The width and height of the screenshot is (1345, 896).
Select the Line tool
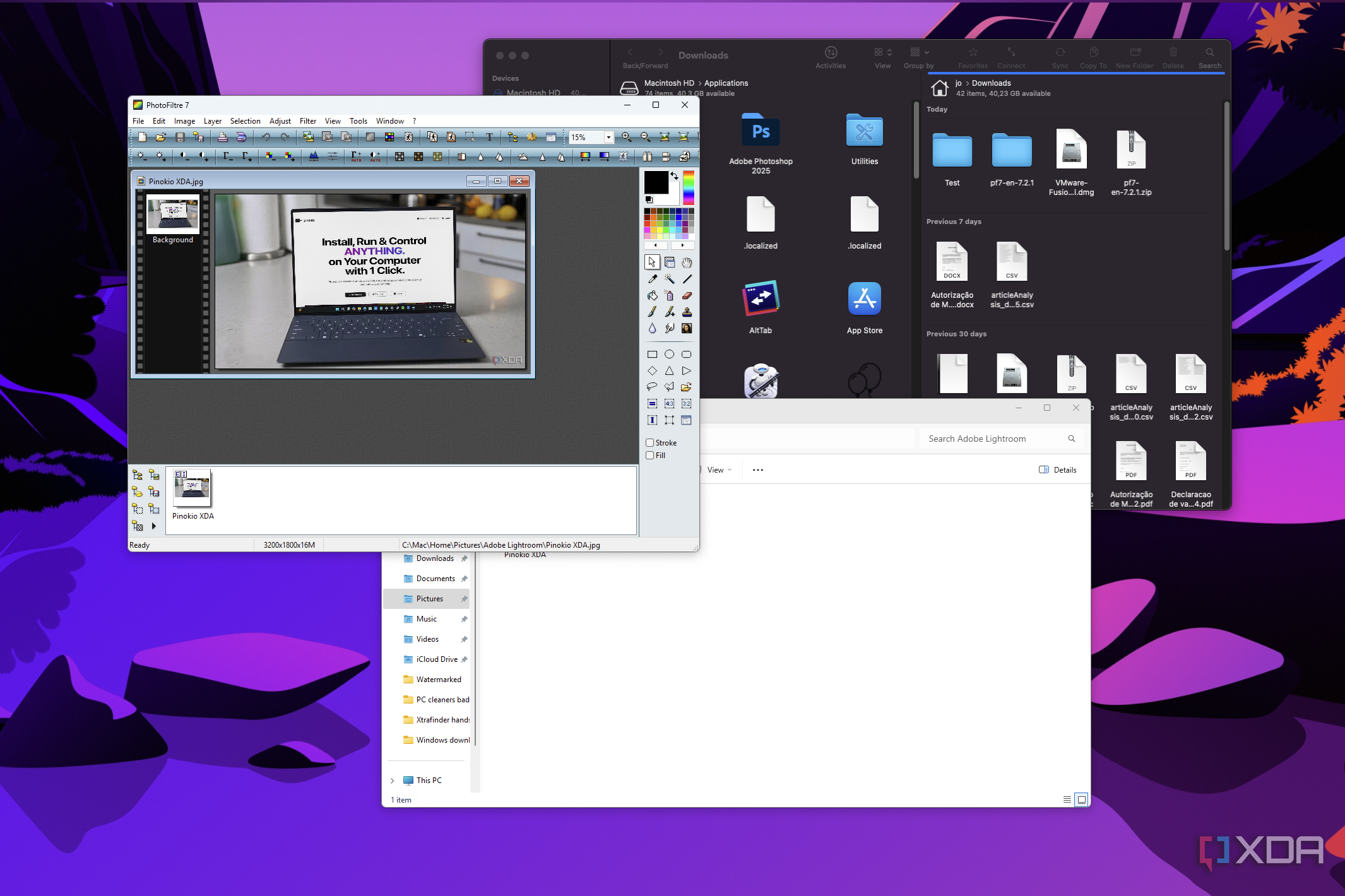point(687,279)
